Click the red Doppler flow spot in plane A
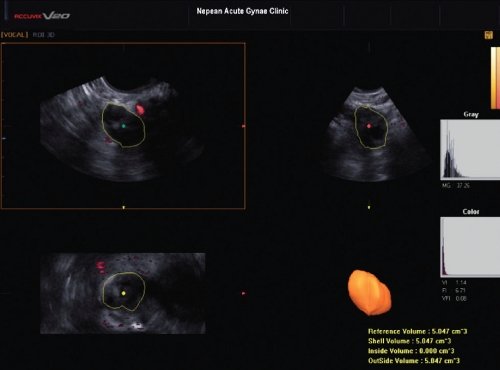The width and height of the screenshot is (500, 370). click(x=140, y=109)
